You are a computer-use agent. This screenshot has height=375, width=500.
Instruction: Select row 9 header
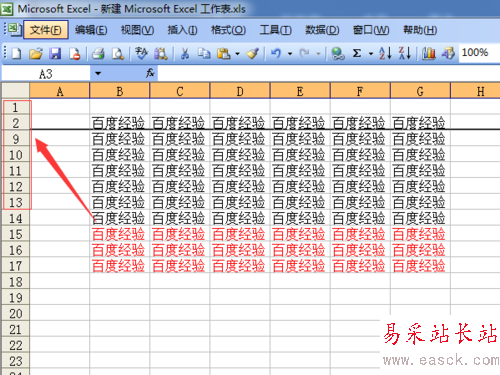coord(16,139)
